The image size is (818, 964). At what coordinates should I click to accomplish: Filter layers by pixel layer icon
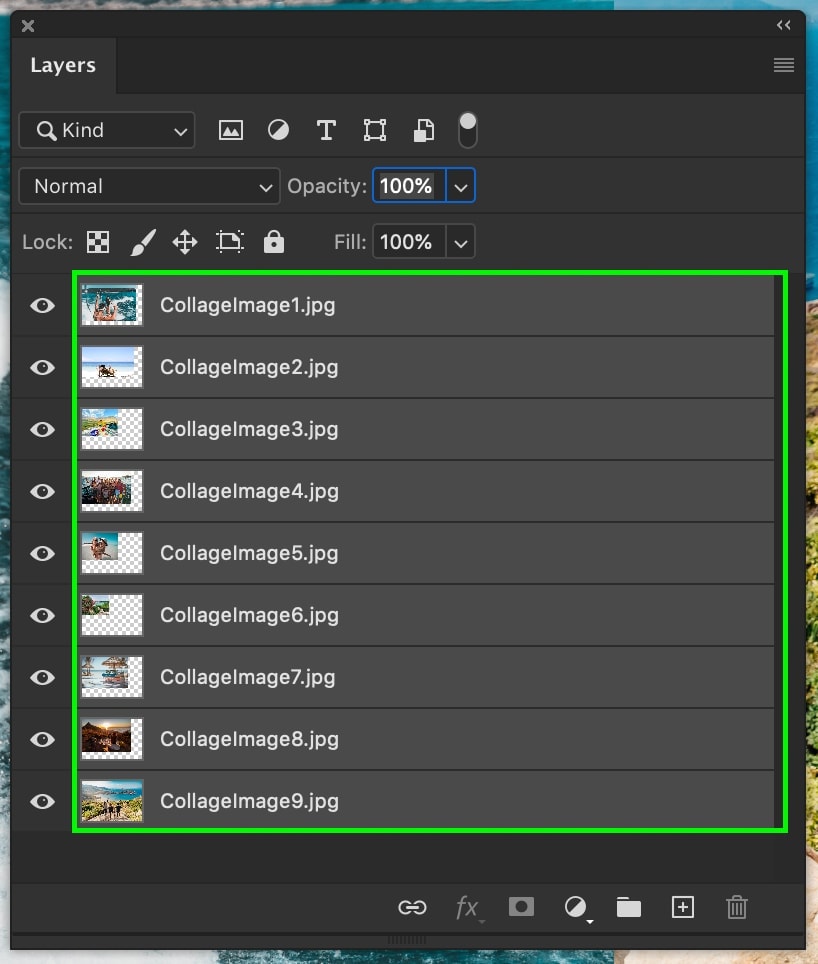[x=230, y=130]
